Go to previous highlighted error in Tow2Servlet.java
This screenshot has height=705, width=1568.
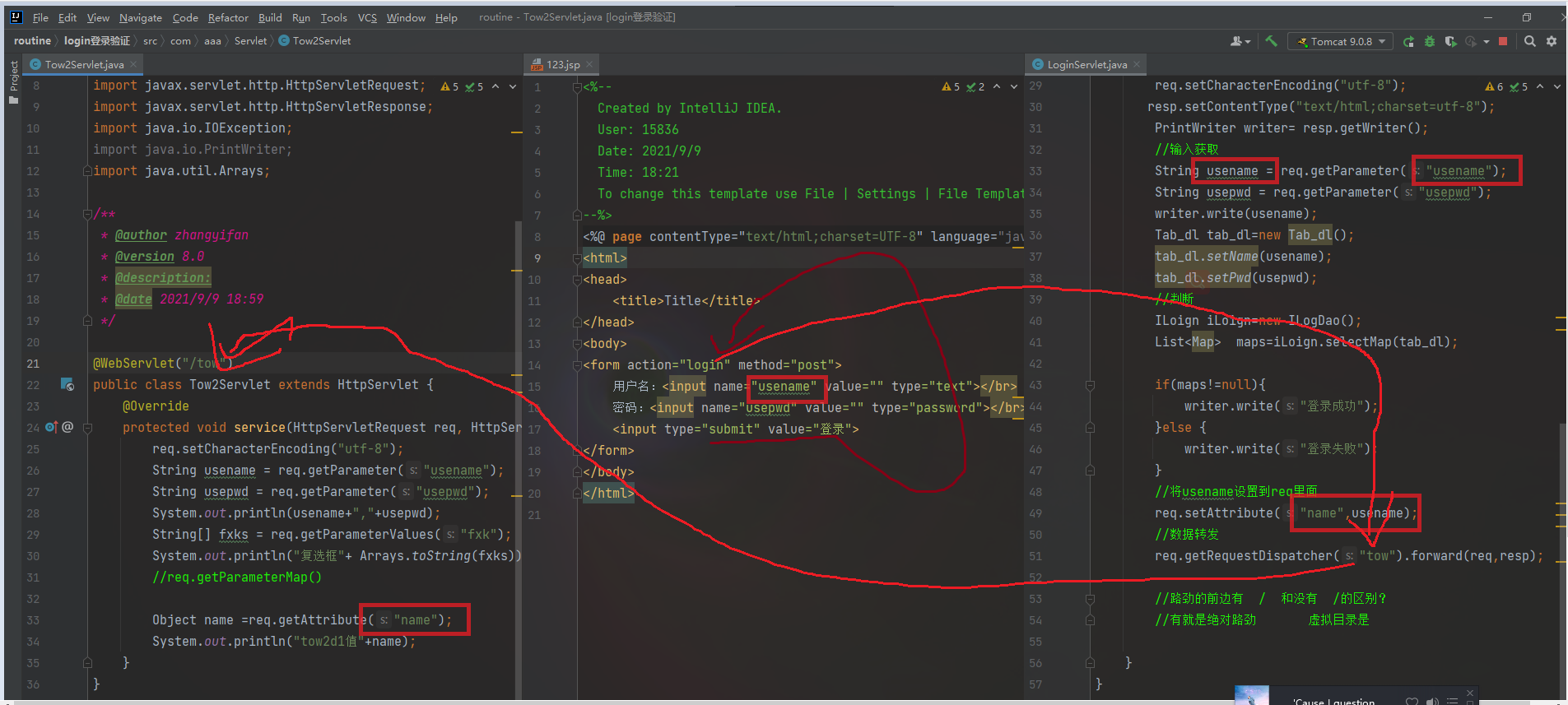(x=496, y=86)
